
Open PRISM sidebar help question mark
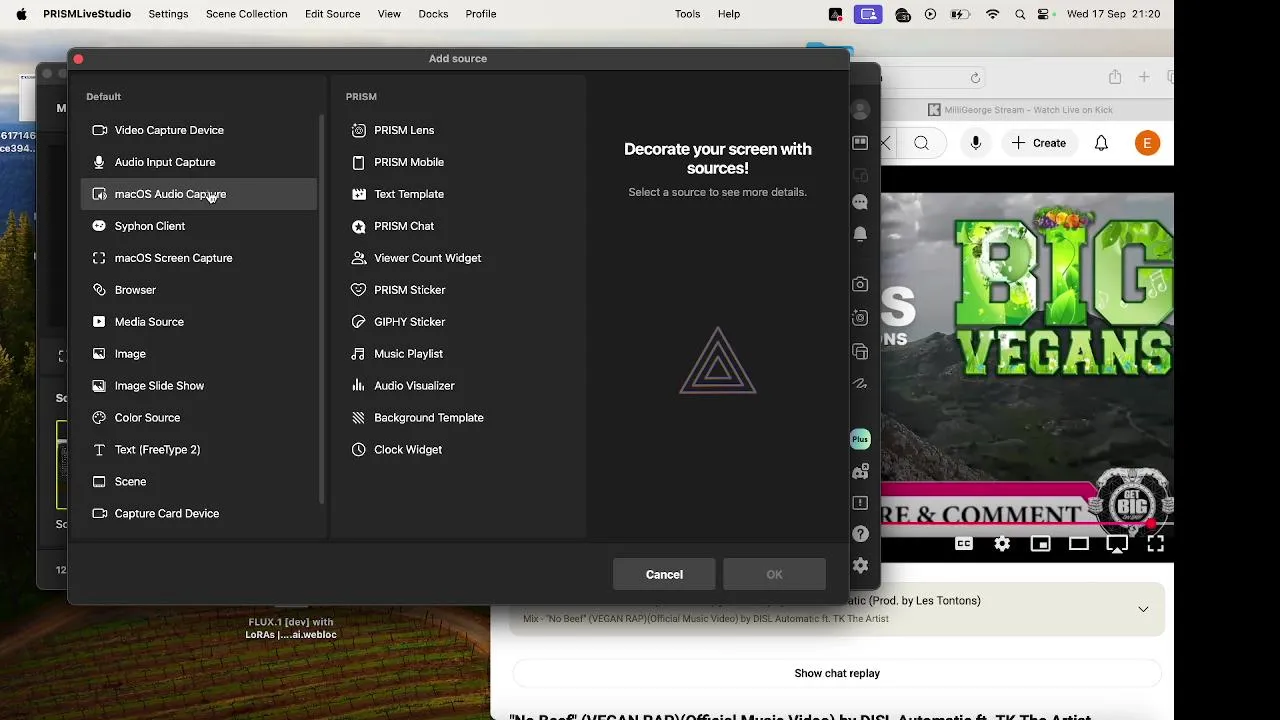[860, 534]
